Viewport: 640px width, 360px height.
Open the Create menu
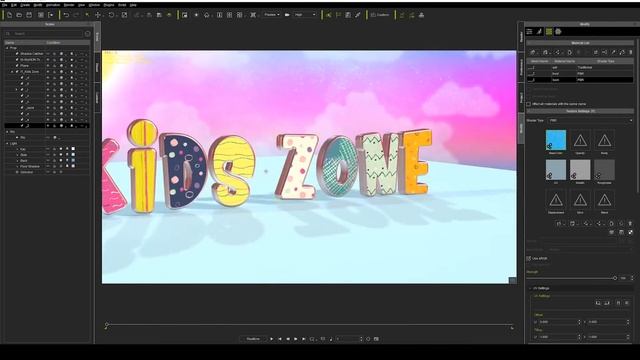coord(25,5)
